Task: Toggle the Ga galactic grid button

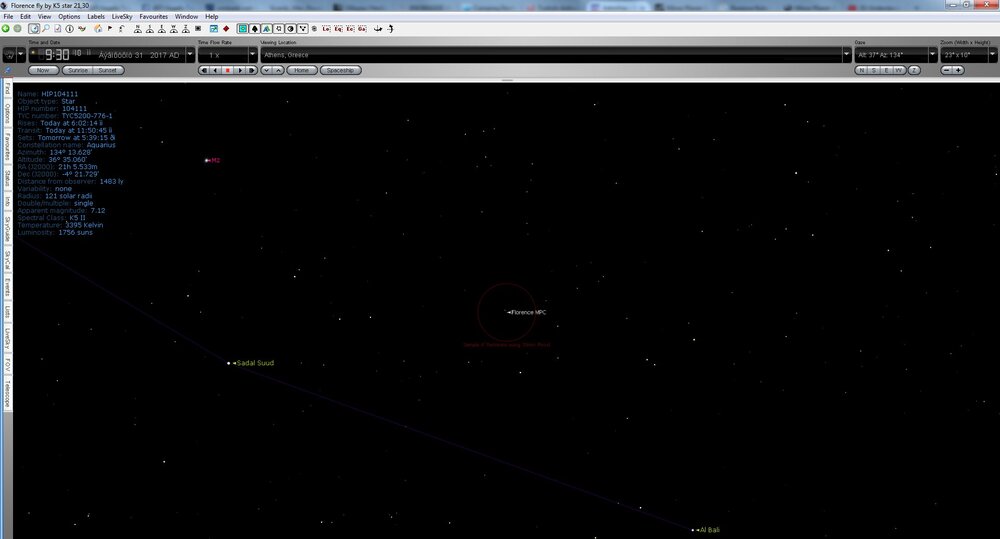Action: (361, 28)
